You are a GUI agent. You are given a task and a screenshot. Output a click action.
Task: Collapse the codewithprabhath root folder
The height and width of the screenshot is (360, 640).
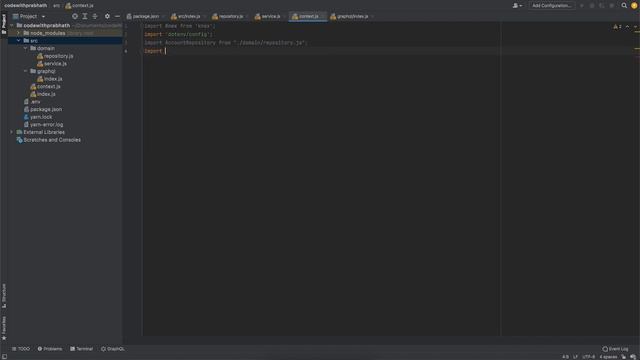click(12, 25)
